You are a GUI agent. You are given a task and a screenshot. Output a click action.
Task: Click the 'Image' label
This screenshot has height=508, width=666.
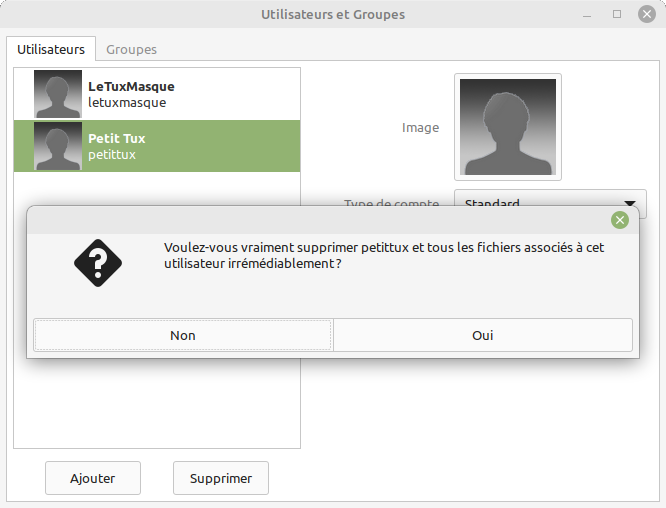click(x=420, y=127)
